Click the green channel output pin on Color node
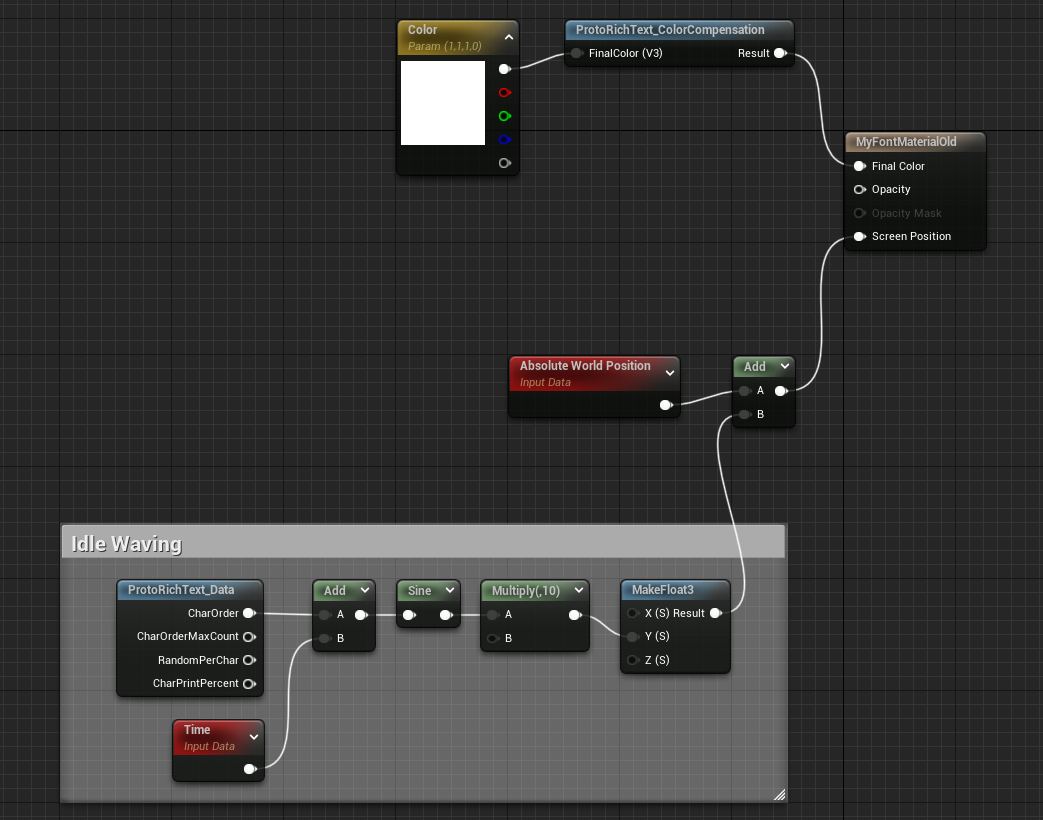 (x=504, y=116)
